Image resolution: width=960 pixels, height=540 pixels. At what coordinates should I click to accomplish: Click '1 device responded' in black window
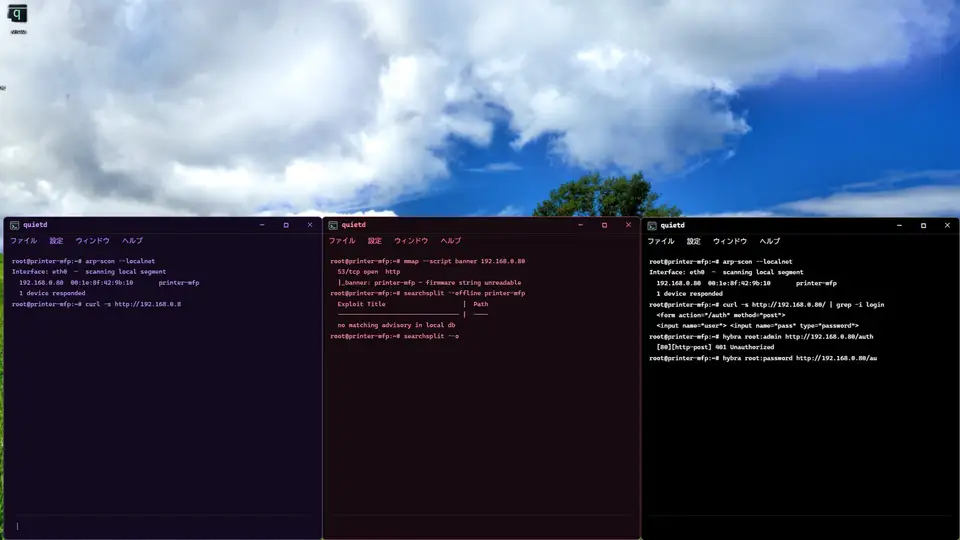[689, 294]
